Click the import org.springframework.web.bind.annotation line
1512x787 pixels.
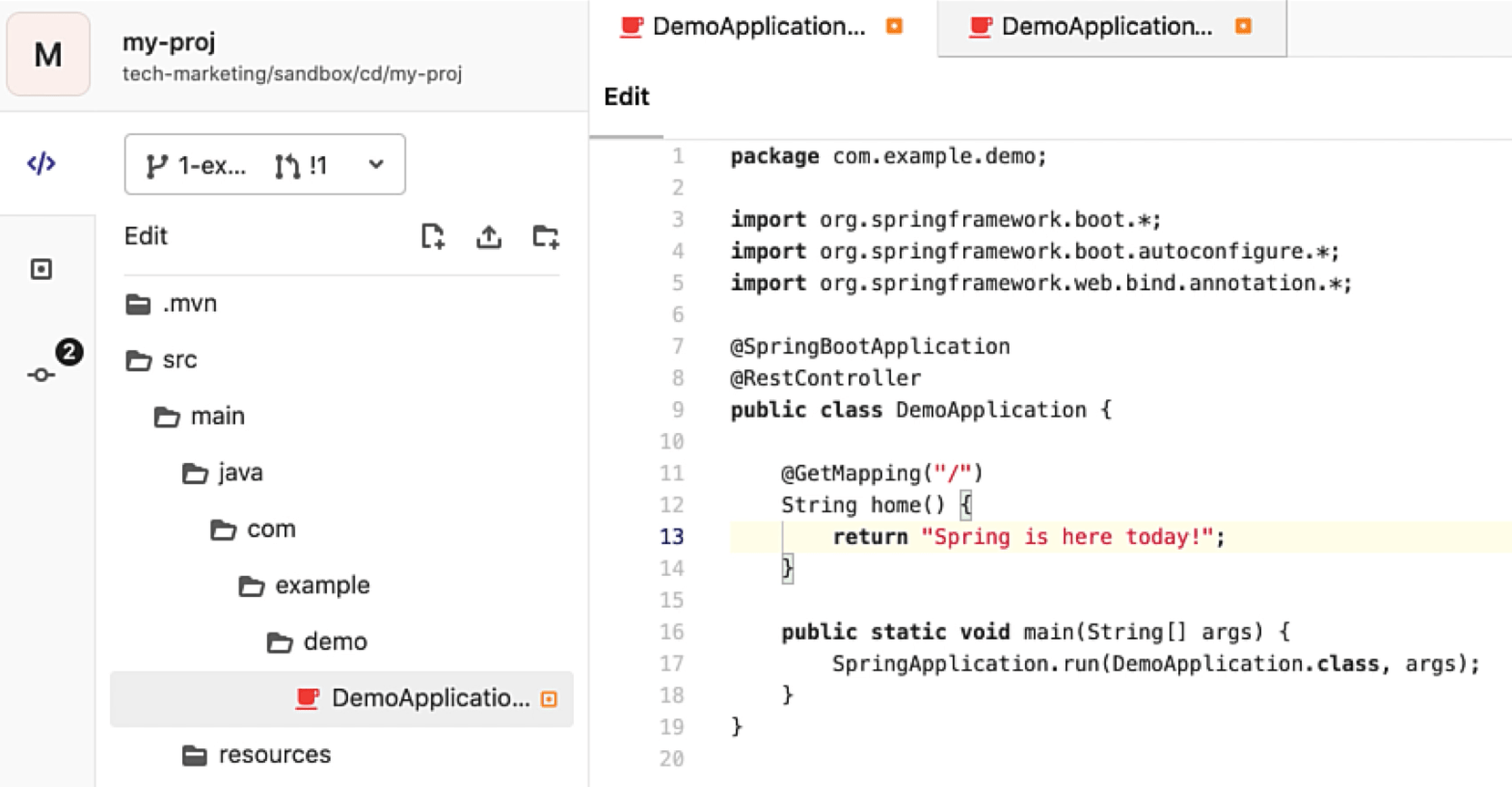(1041, 284)
